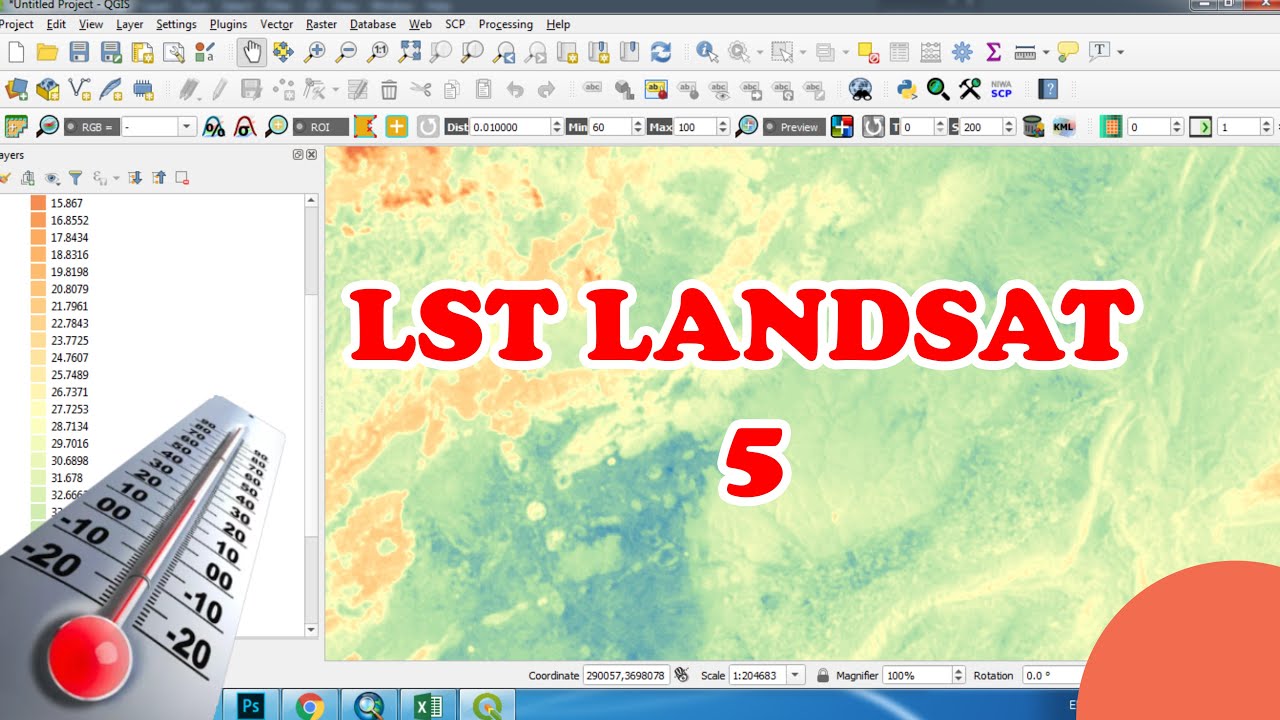Viewport: 1280px width, 720px height.
Task: Toggle the scale lock padlock icon
Action: click(822, 675)
